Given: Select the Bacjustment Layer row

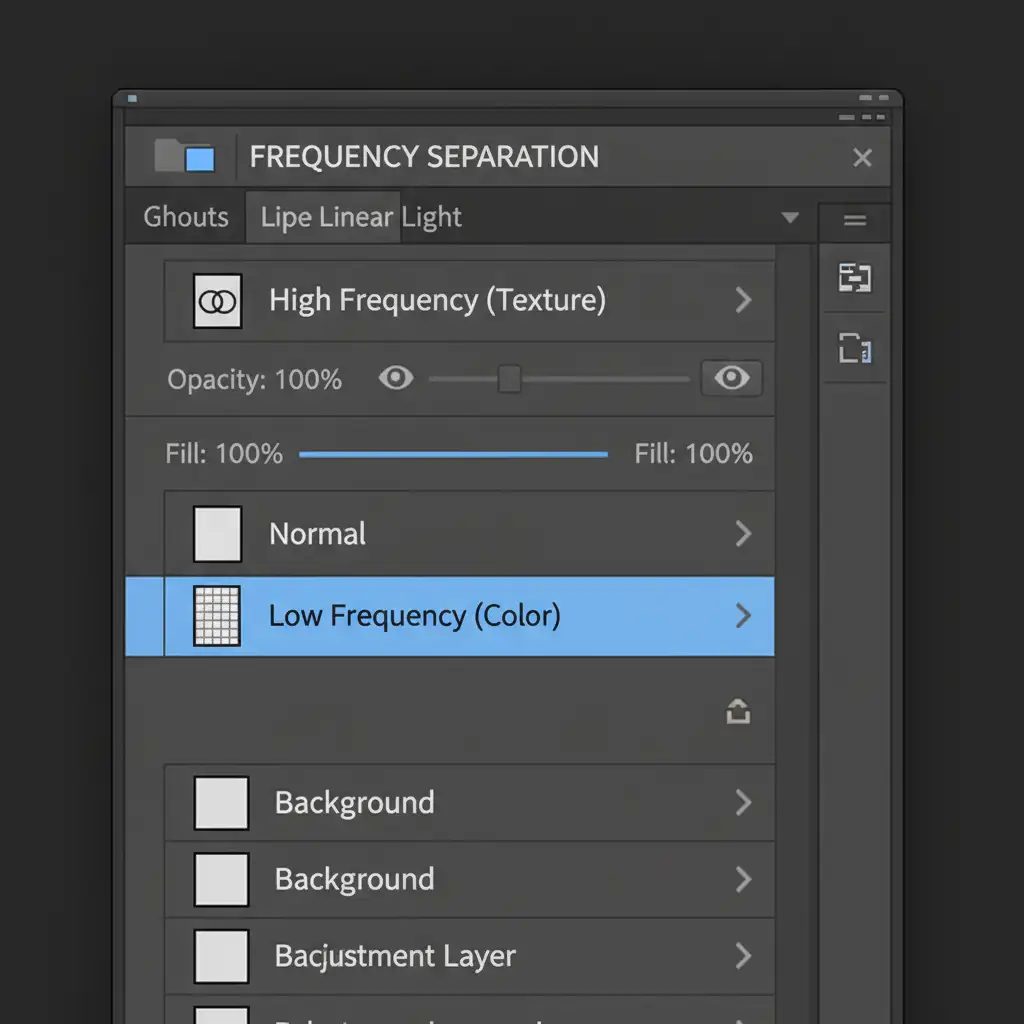Looking at the screenshot, I should [468, 955].
